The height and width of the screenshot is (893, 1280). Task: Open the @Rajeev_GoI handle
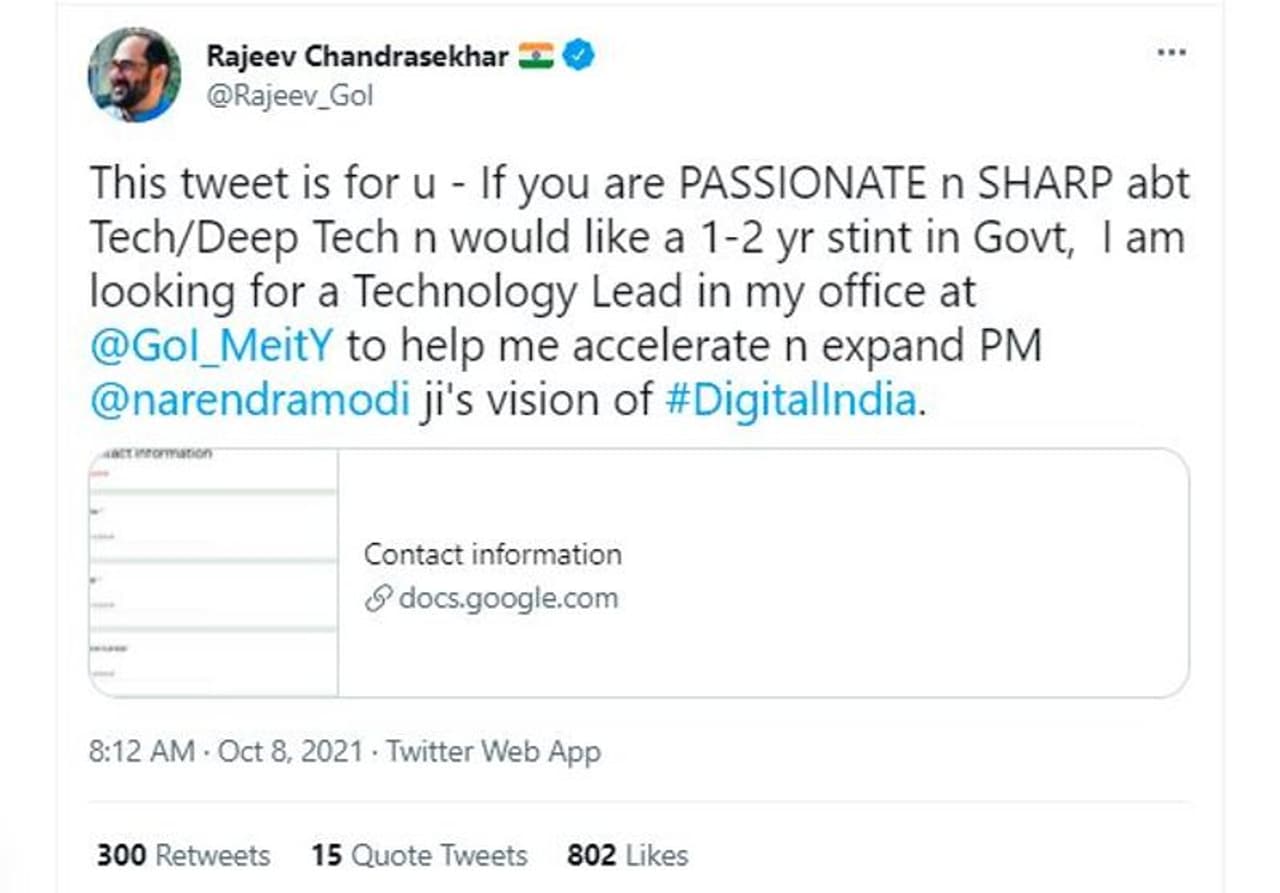[x=290, y=98]
